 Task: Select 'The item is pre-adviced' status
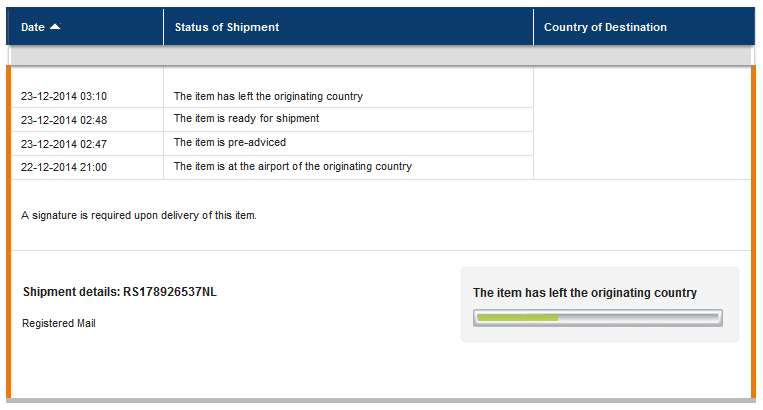tap(232, 143)
